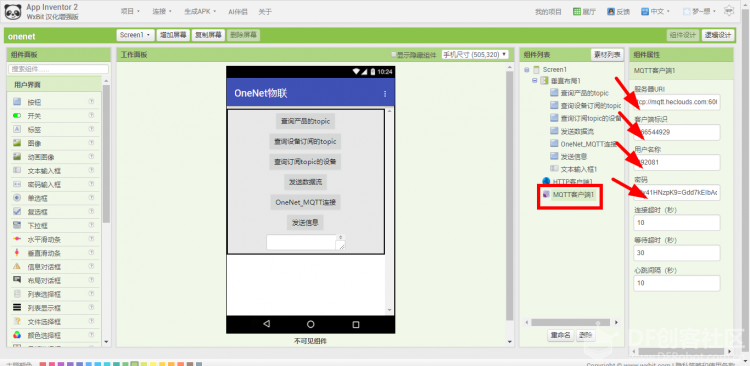Collapse the 垂直布局1 tree node

535,81
